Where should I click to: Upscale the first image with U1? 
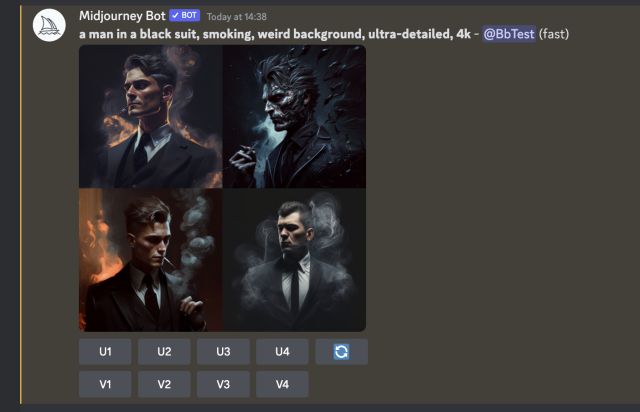[105, 352]
